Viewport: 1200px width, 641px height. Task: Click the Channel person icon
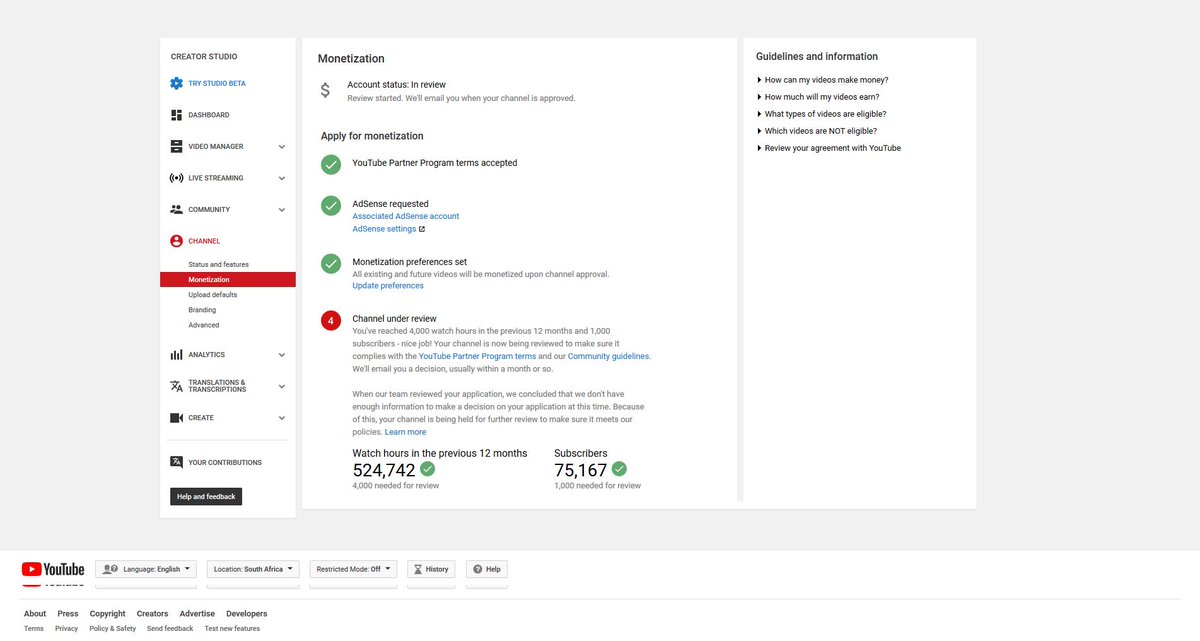176,241
